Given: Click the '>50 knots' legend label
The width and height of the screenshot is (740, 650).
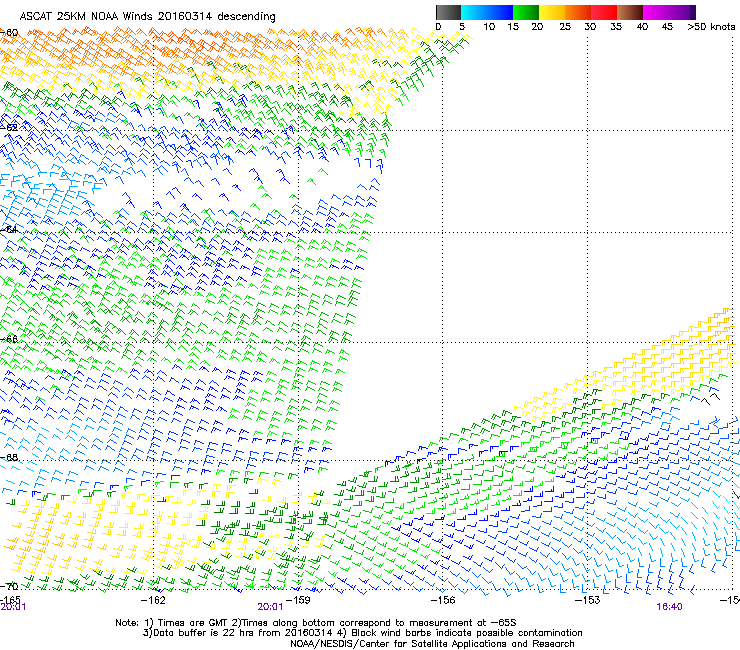Looking at the screenshot, I should 711,27.
